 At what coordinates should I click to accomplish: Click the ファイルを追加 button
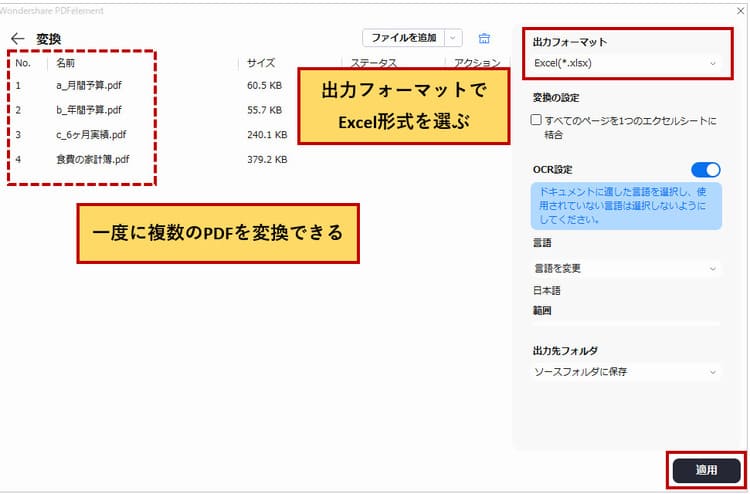click(x=404, y=38)
